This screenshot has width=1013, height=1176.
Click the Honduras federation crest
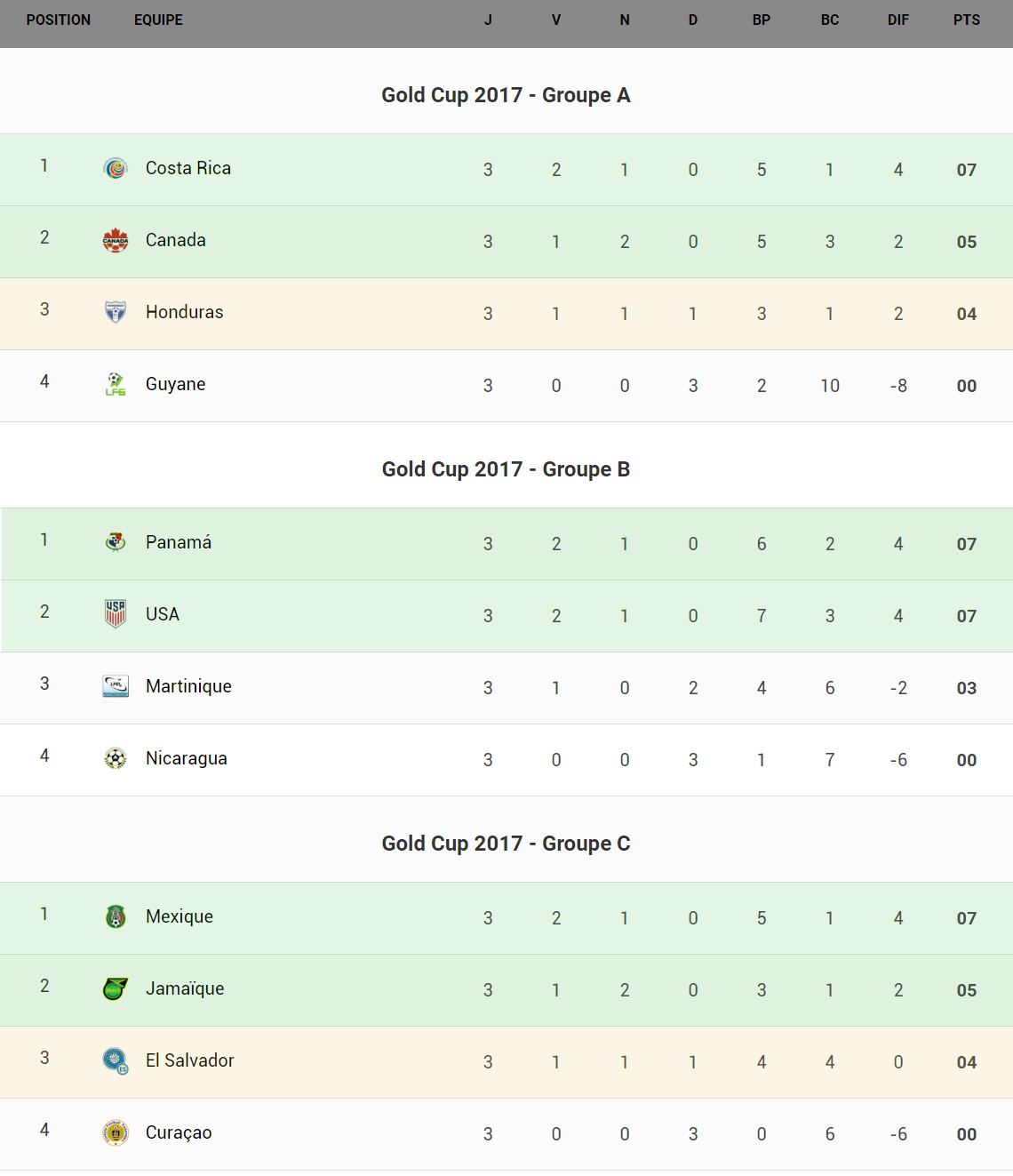click(116, 312)
